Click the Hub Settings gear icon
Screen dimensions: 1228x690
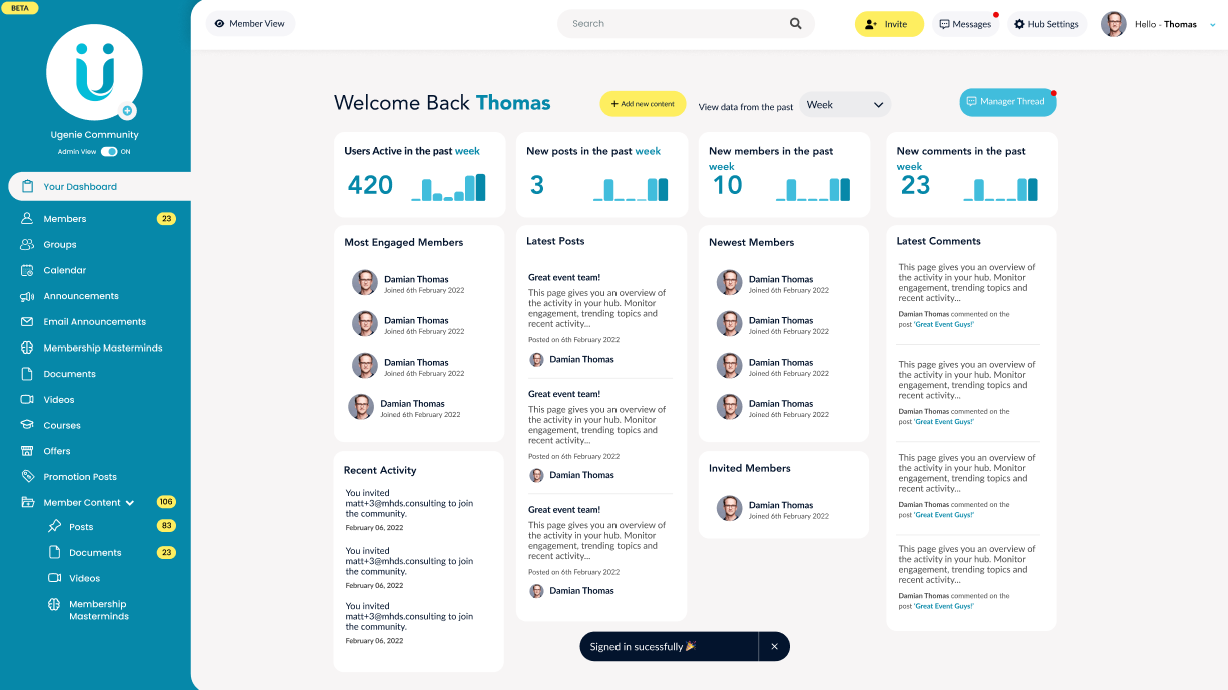(1019, 24)
